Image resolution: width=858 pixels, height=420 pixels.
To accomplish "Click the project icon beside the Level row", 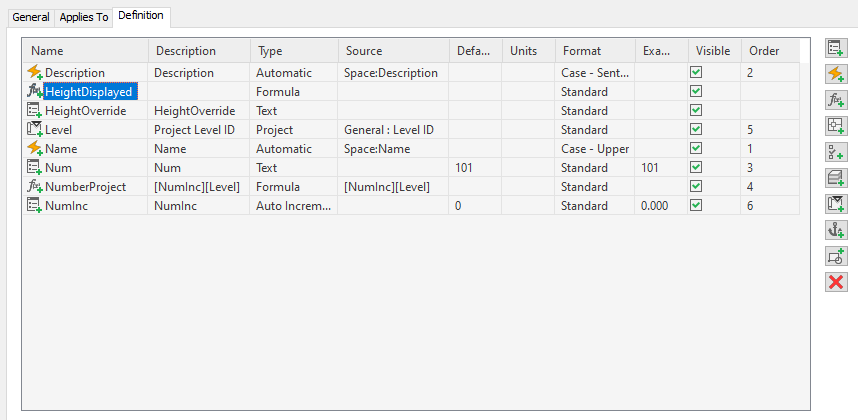I will point(35,130).
